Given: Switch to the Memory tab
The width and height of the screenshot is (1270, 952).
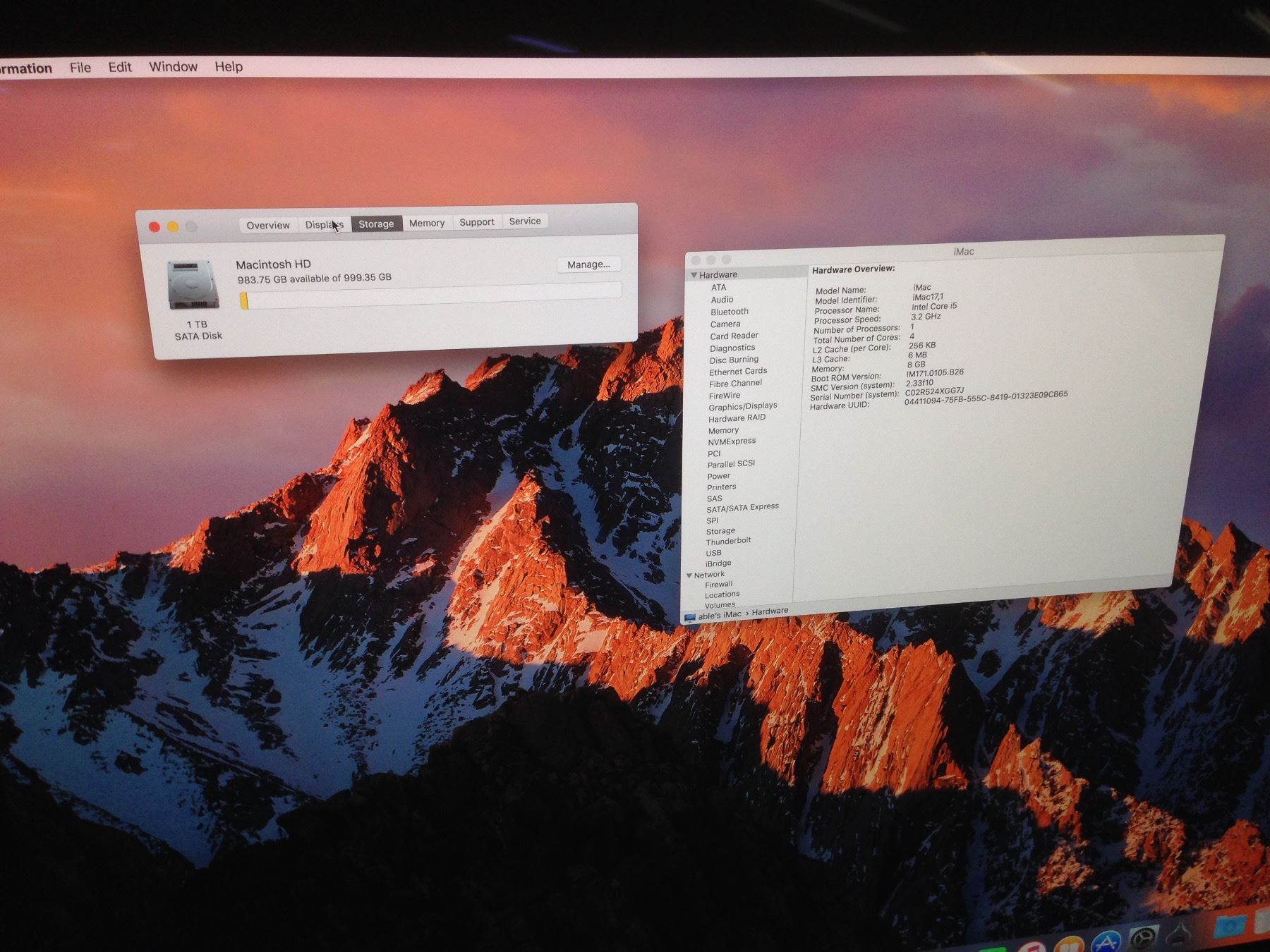Looking at the screenshot, I should pyautogui.click(x=427, y=223).
